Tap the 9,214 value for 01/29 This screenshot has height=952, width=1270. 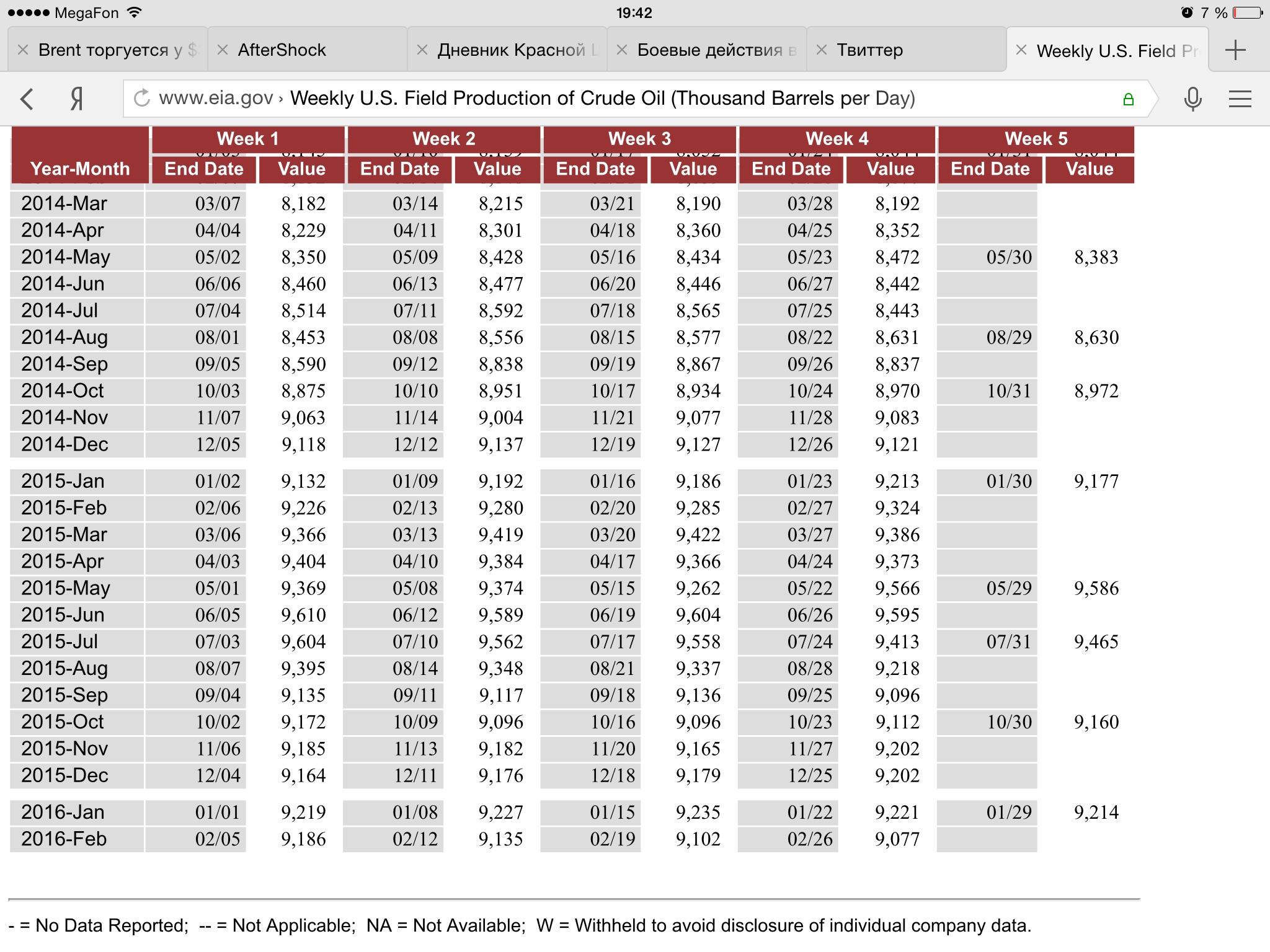tap(1096, 813)
